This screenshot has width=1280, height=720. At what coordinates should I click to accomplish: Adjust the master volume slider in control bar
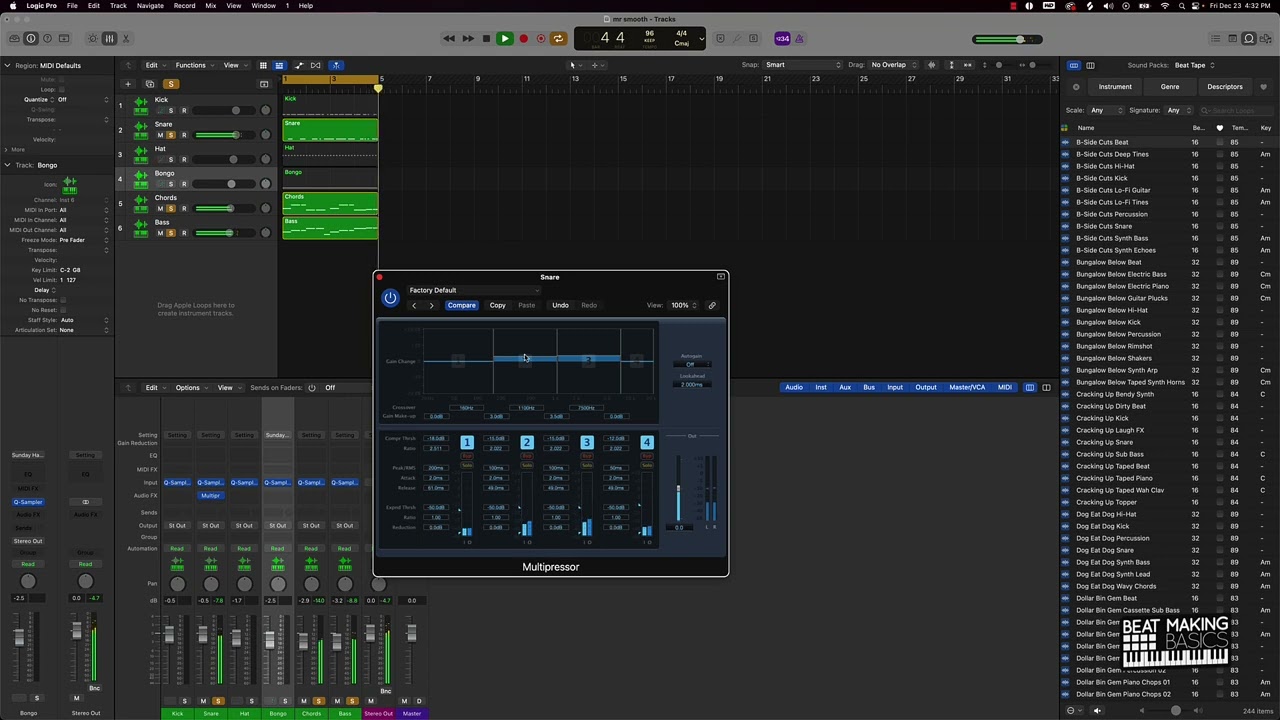1006,39
